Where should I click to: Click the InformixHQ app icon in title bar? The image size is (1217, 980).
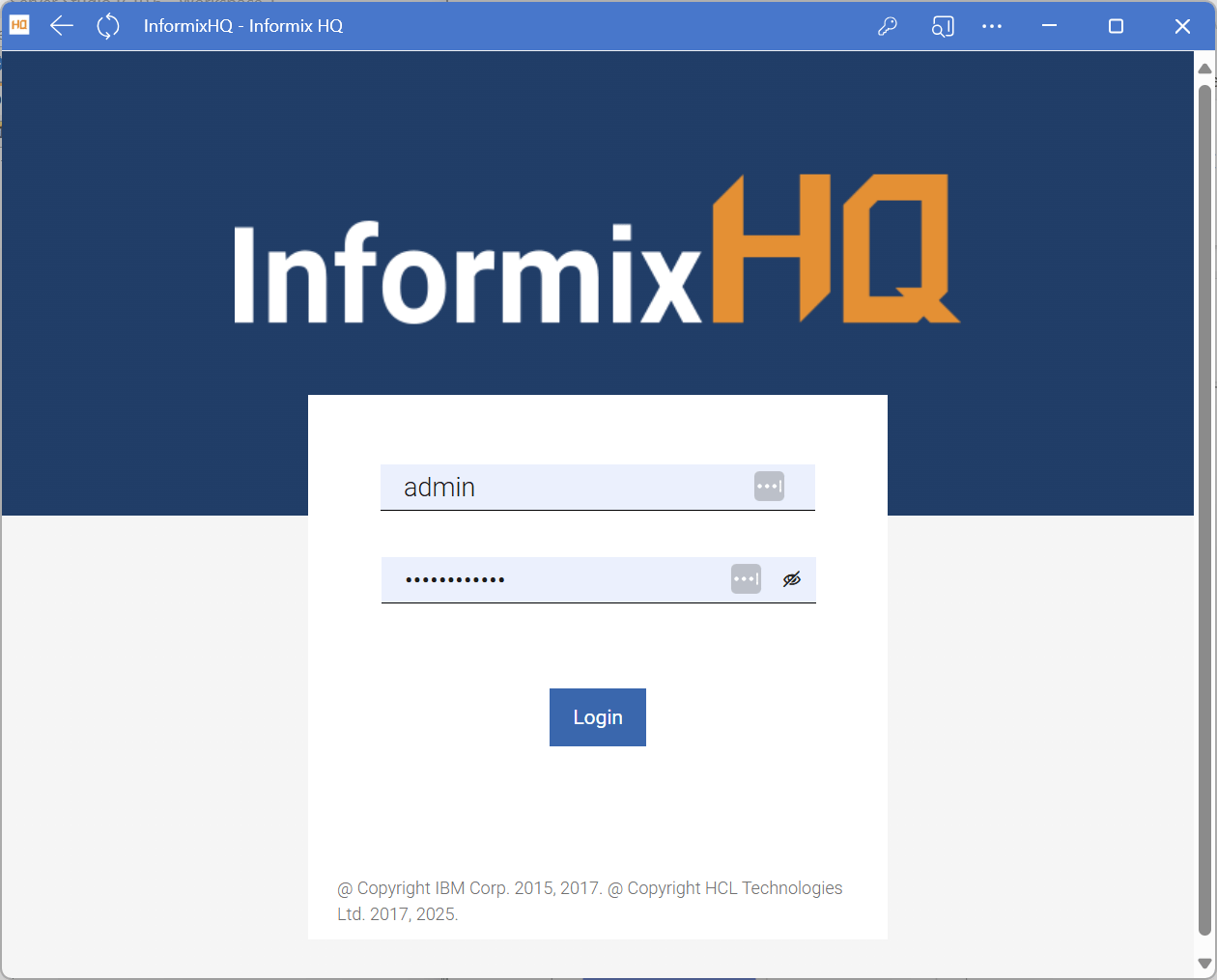pos(19,26)
